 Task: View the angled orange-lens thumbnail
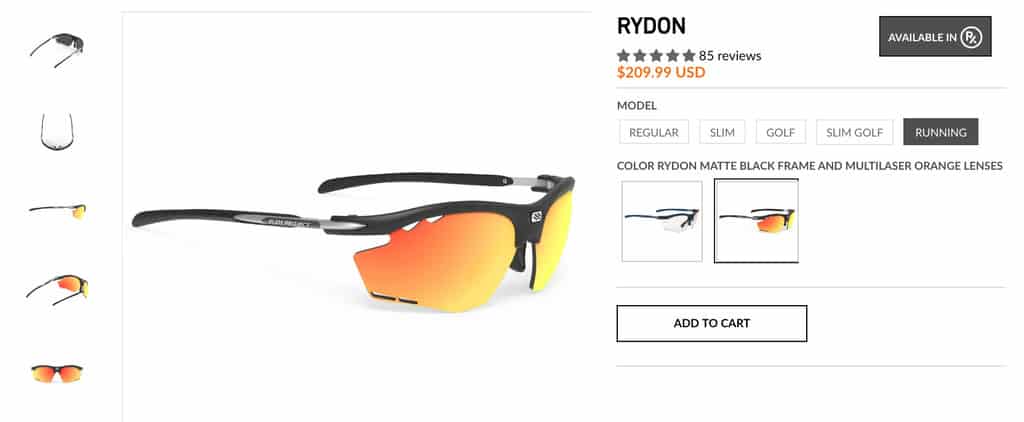57,289
